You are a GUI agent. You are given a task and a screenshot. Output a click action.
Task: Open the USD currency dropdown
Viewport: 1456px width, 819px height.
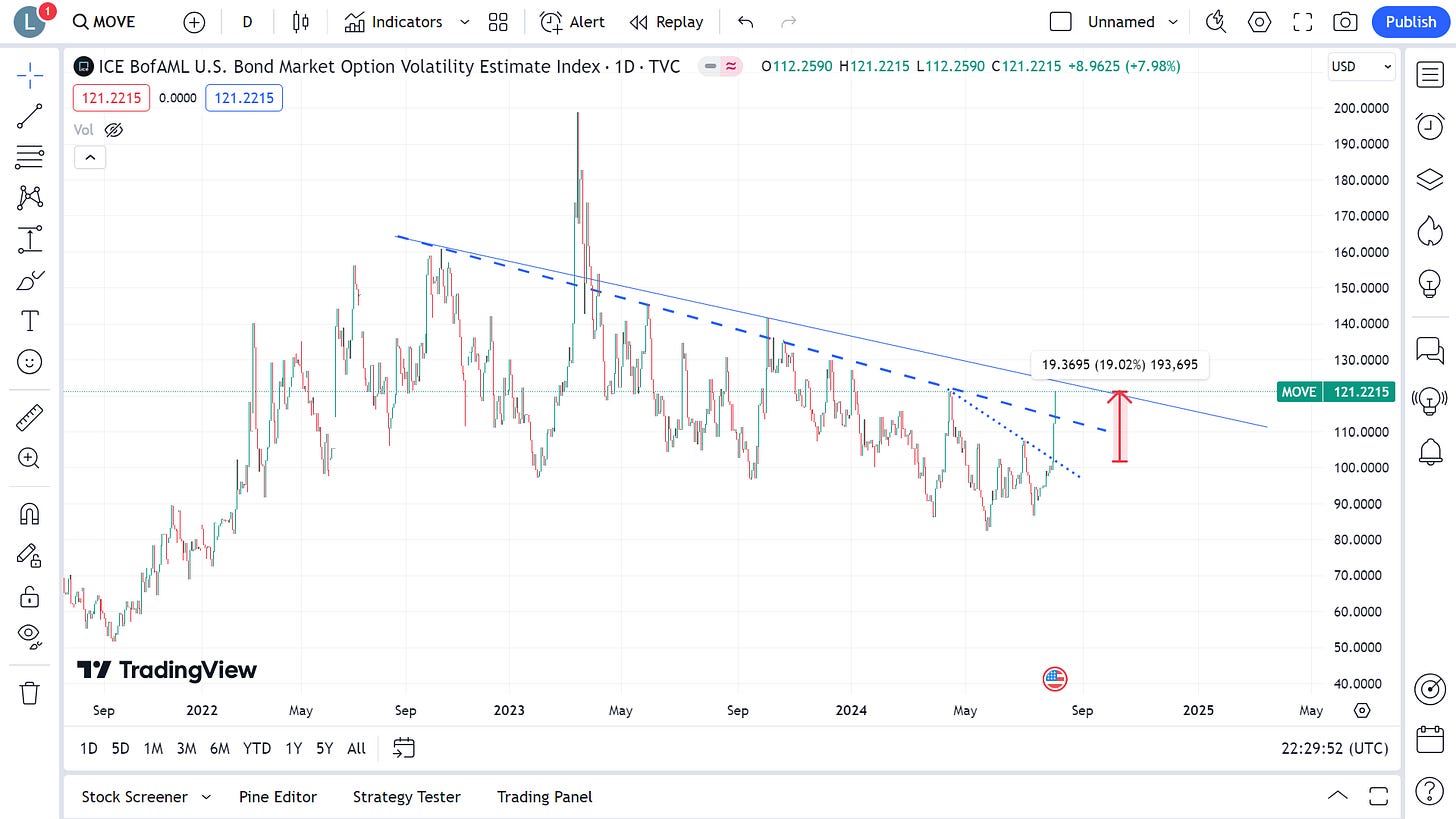pyautogui.click(x=1361, y=66)
